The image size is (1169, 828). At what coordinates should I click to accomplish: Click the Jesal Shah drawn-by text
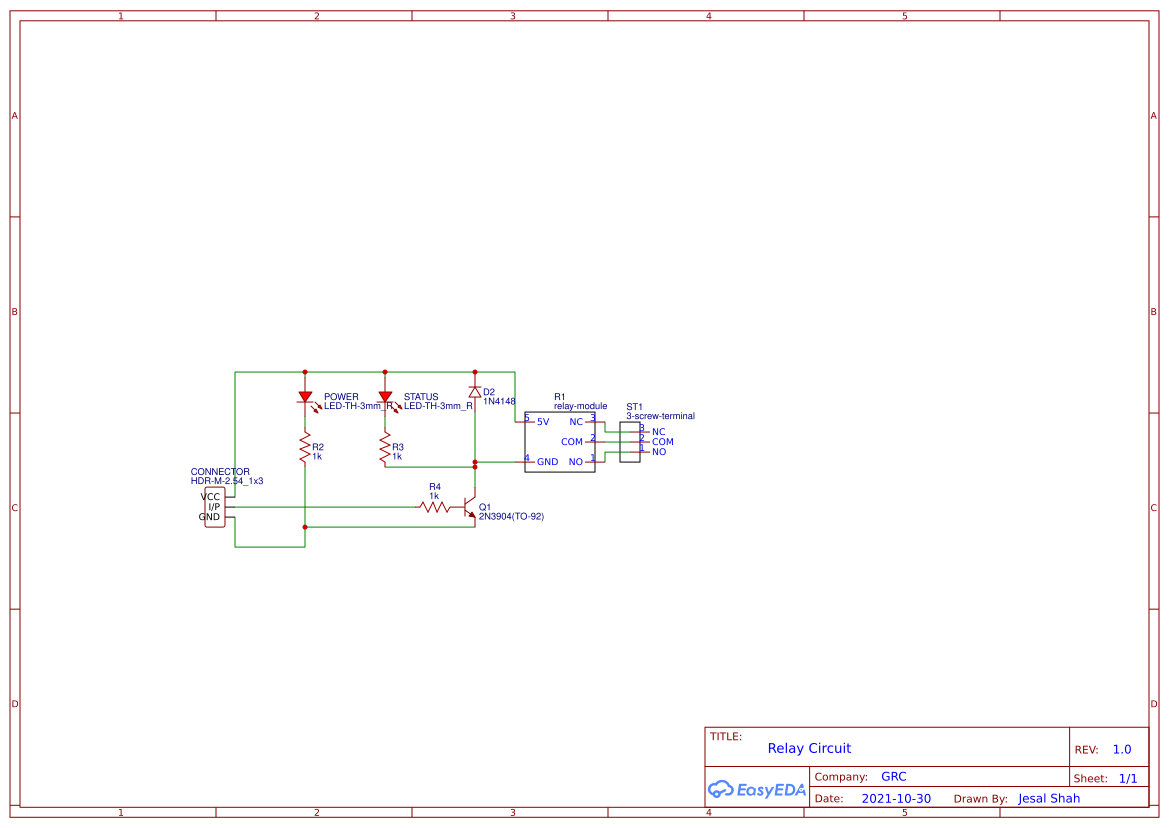pyautogui.click(x=1048, y=798)
